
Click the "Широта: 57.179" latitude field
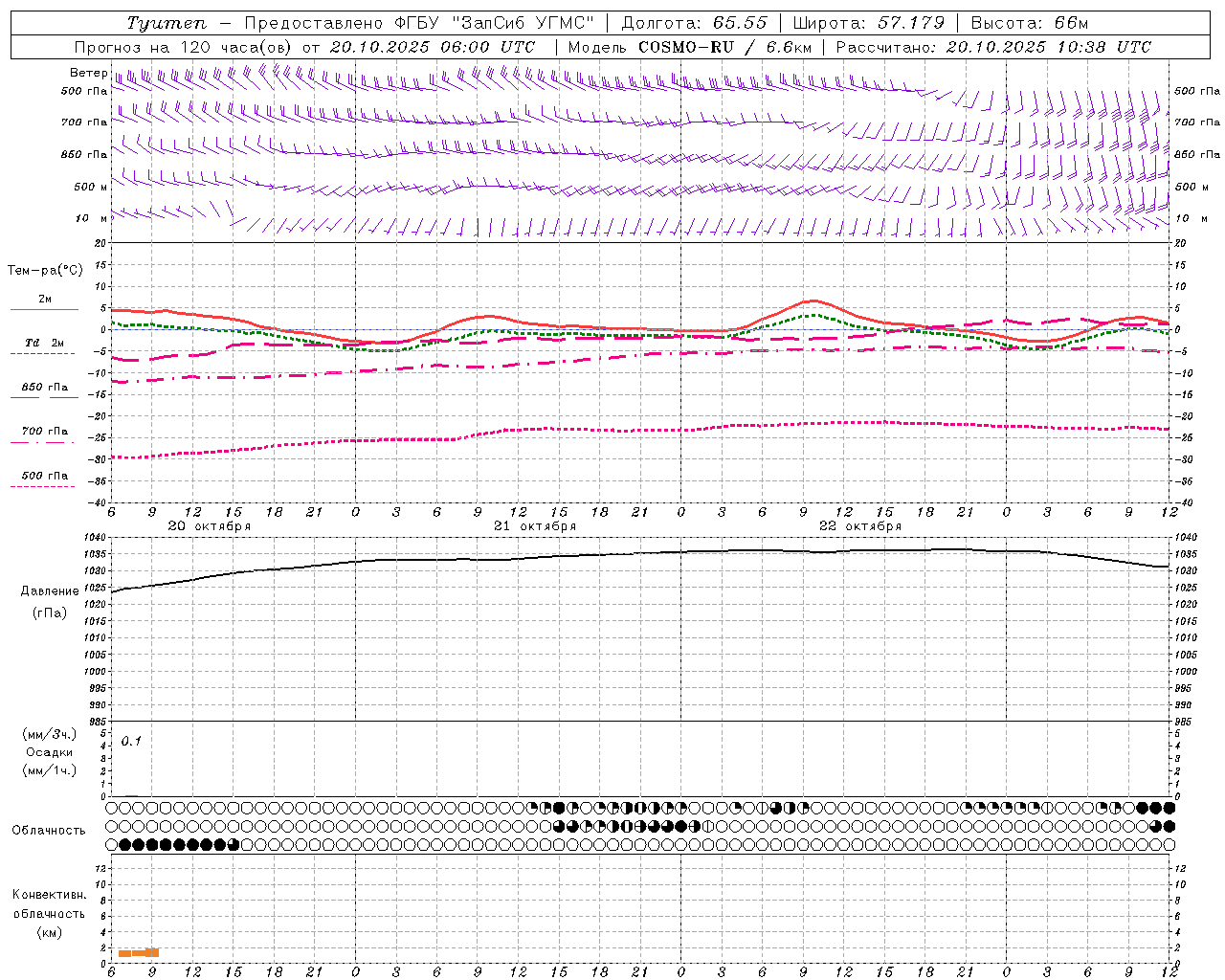pos(869,23)
